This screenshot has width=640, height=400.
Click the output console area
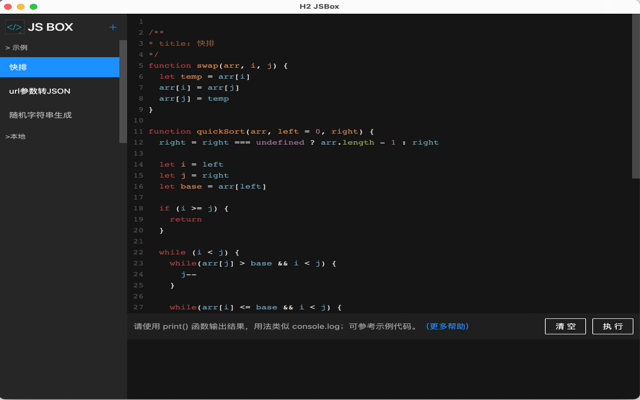(x=383, y=368)
